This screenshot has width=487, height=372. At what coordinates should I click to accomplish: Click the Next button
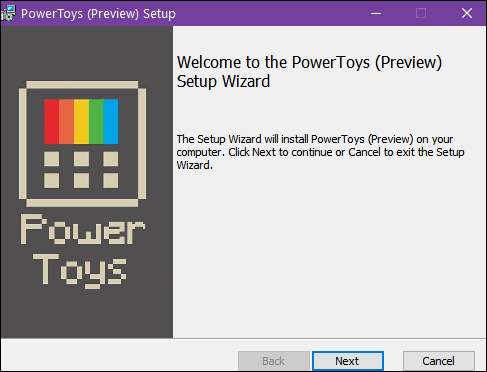pyautogui.click(x=348, y=361)
